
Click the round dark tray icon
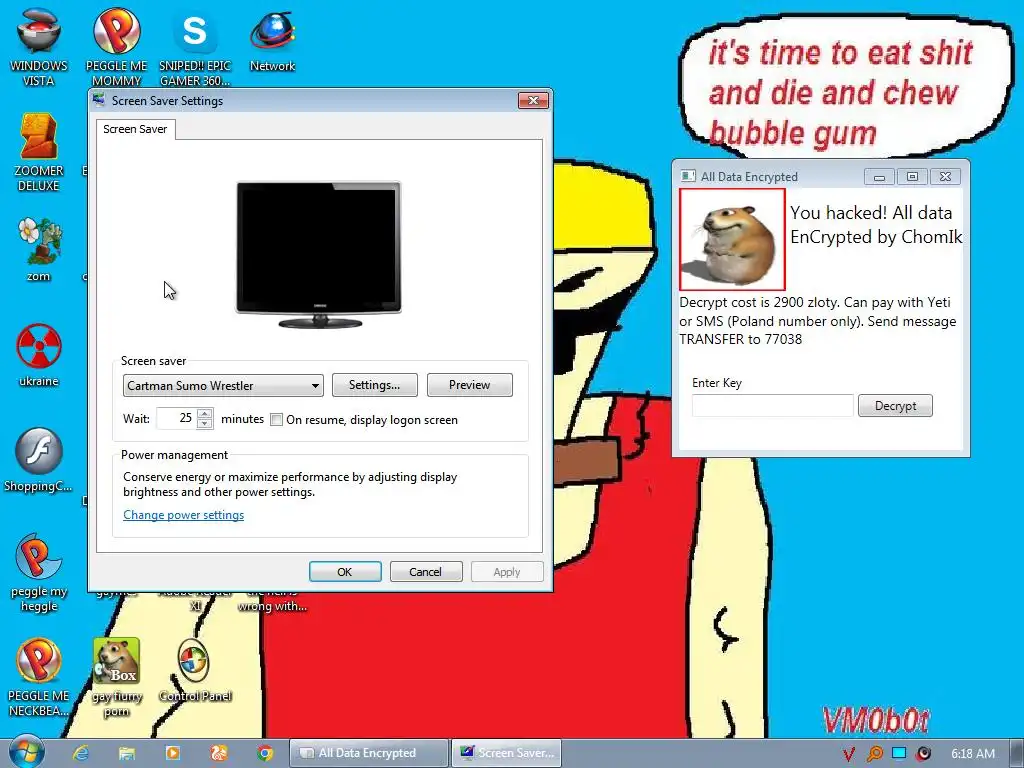(x=923, y=754)
